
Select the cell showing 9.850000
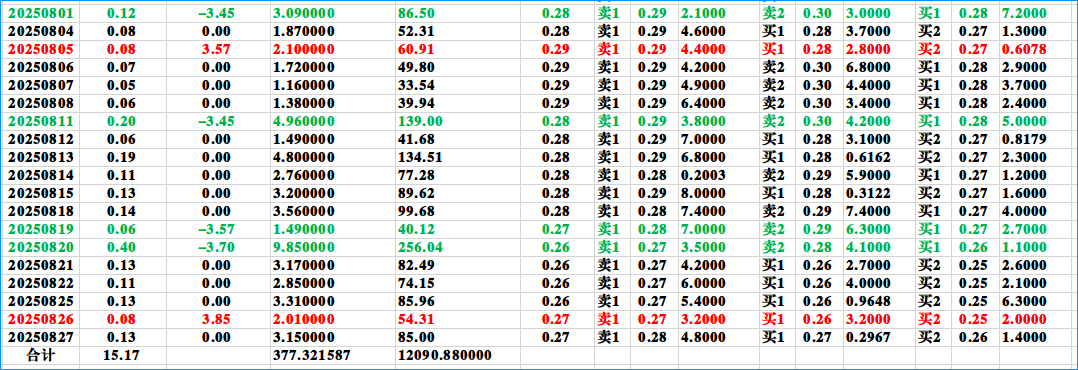tap(303, 247)
